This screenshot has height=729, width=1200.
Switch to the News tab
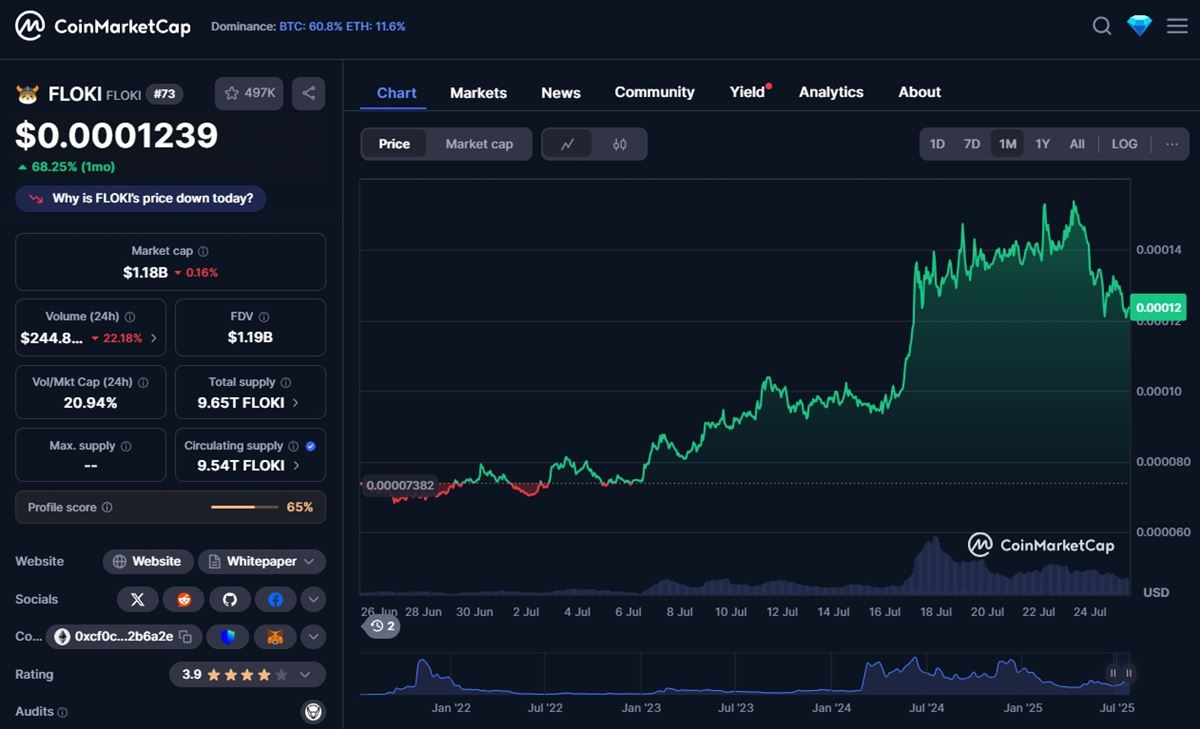[561, 93]
